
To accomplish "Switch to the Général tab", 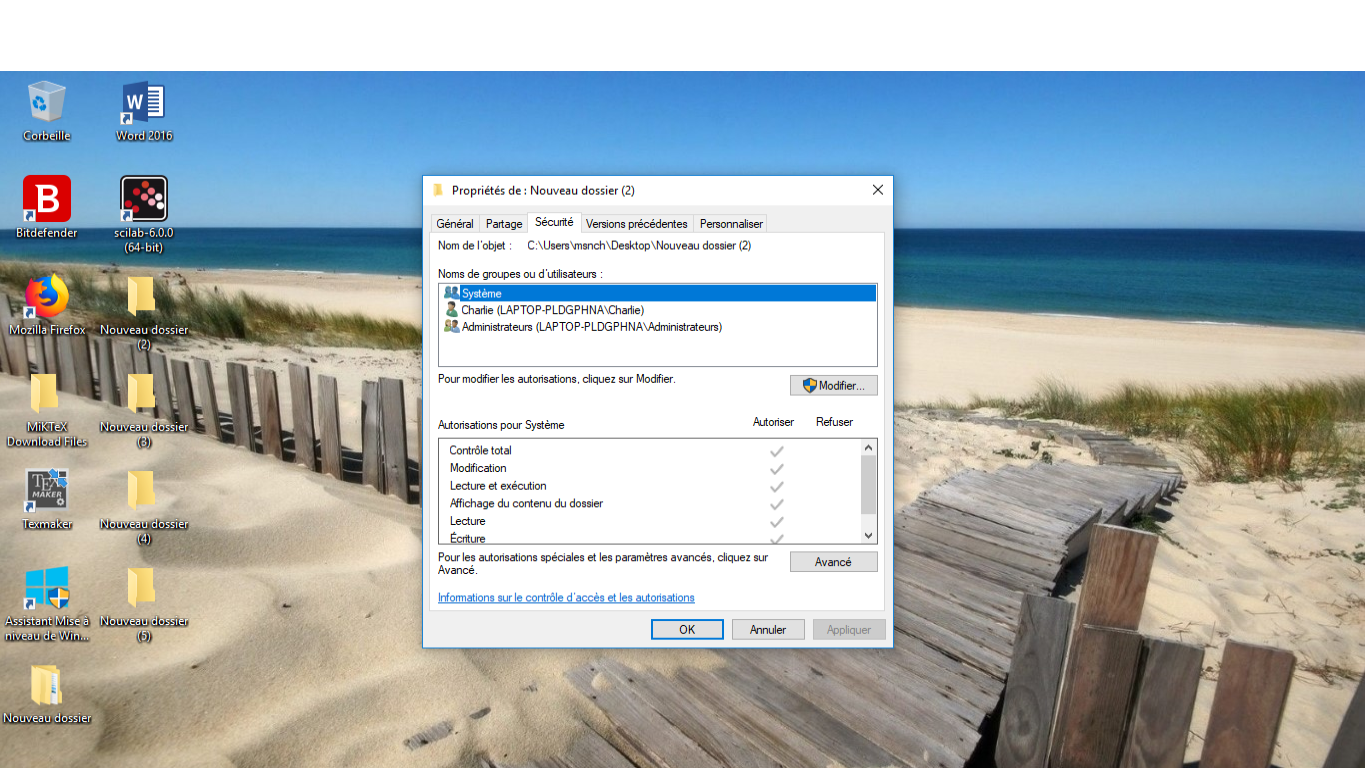I will [455, 224].
